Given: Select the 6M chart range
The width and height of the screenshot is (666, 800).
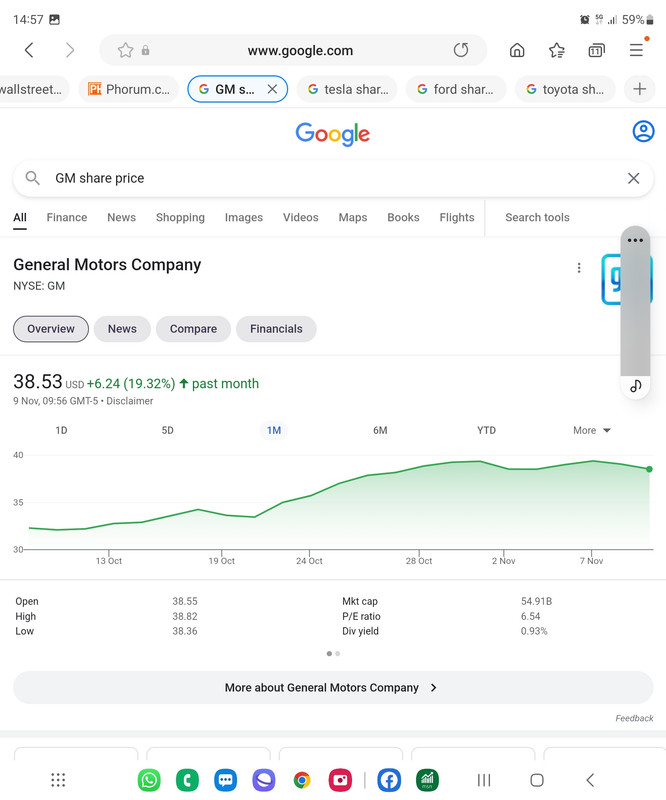Looking at the screenshot, I should [x=380, y=430].
